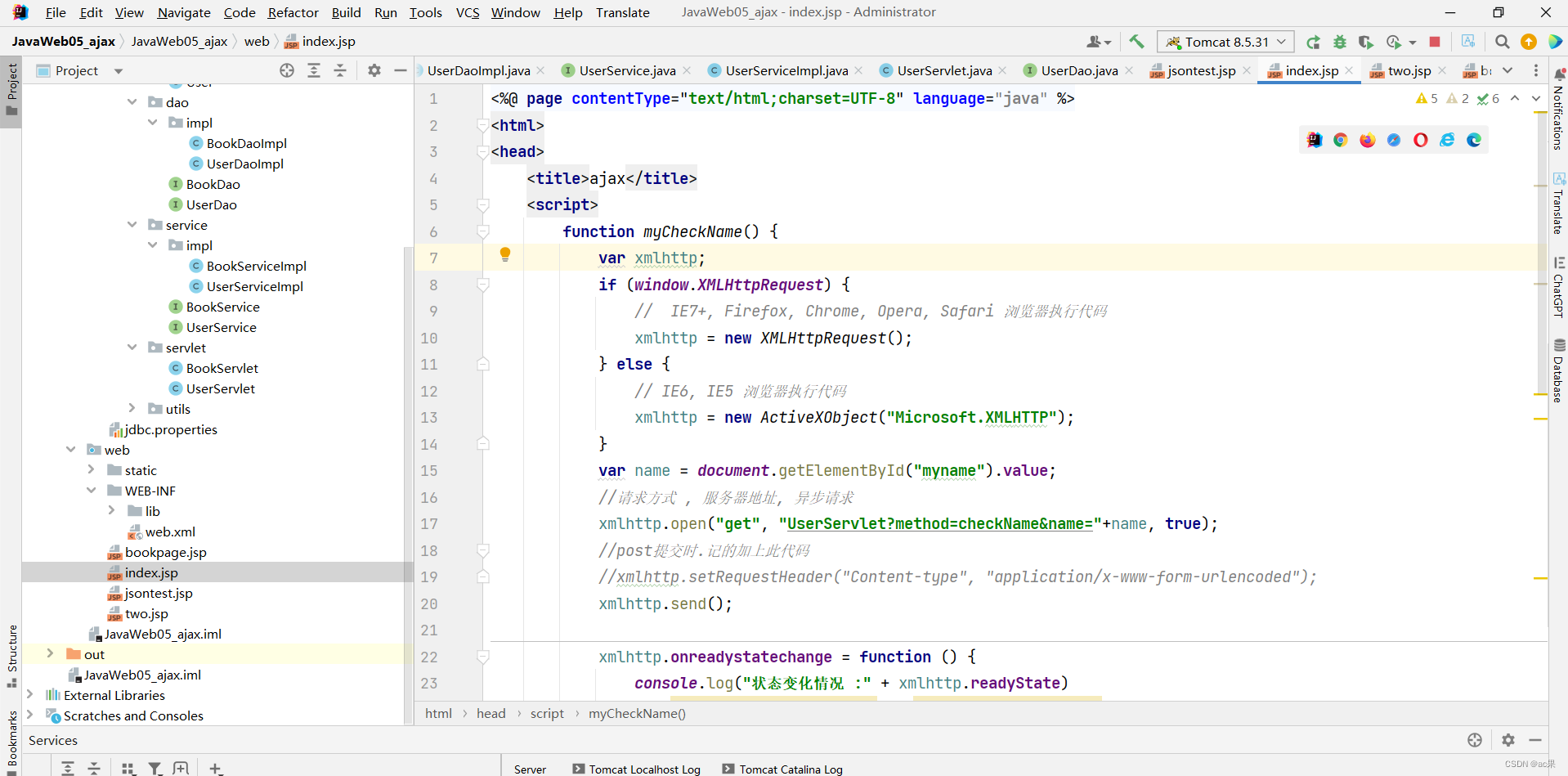The height and width of the screenshot is (776, 1568).
Task: Go to next highlighted error arrow
Action: tap(1536, 98)
